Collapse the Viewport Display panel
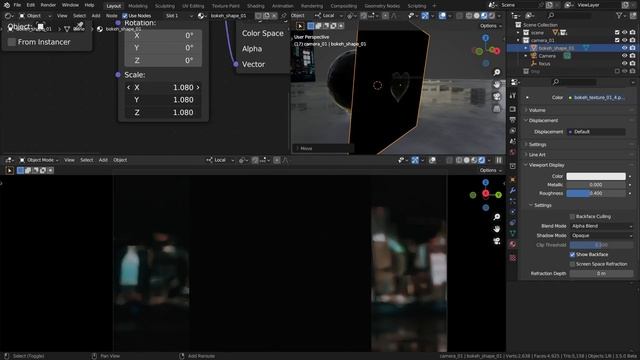 [546, 165]
